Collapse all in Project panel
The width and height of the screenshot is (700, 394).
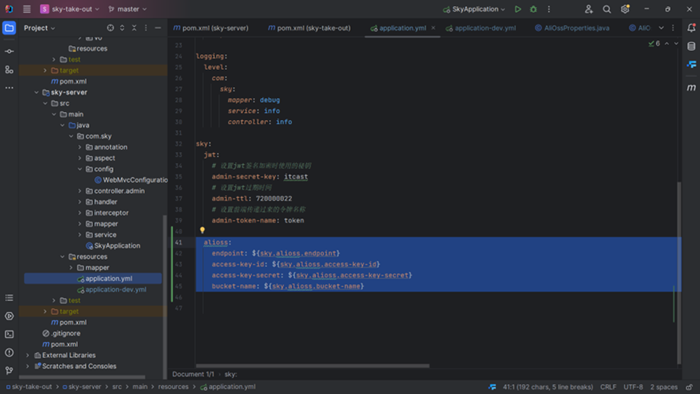coord(134,28)
